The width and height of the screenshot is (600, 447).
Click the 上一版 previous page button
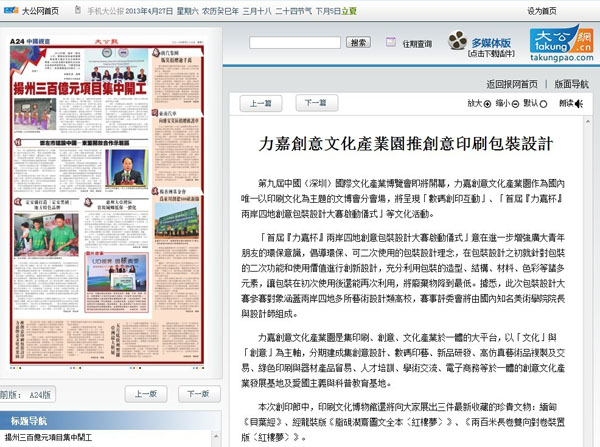[146, 394]
